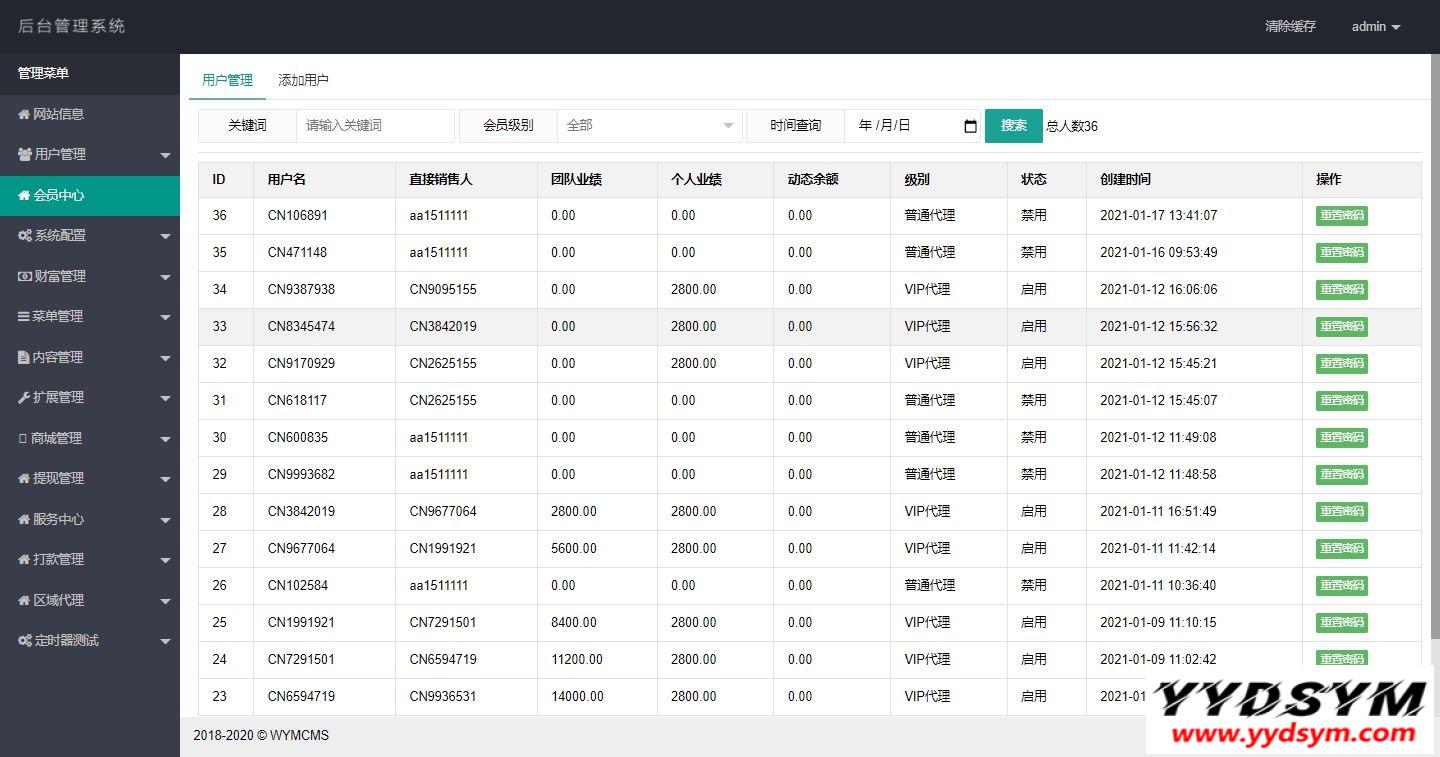Select the 用户管理 tab

[227, 80]
